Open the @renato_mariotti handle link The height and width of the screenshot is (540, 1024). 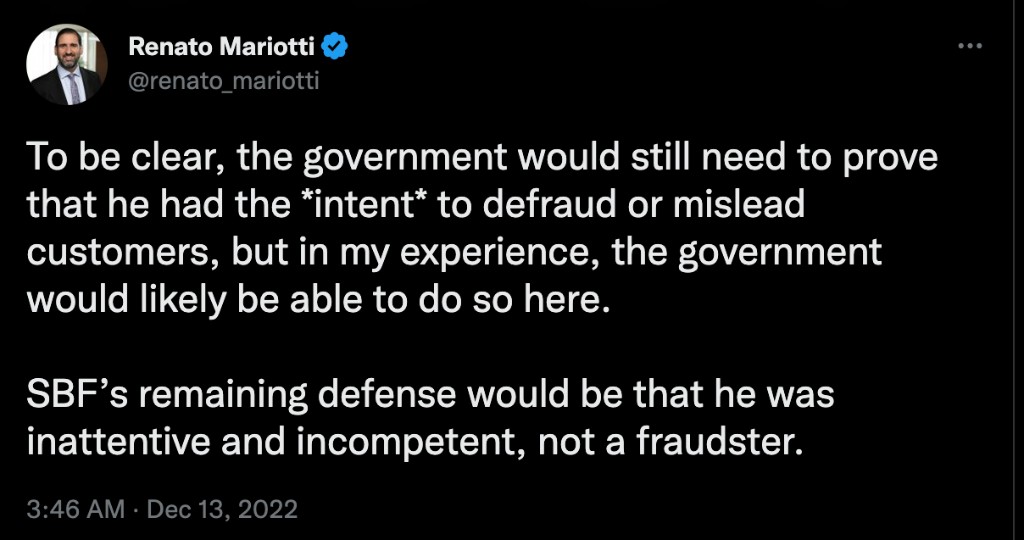pyautogui.click(x=224, y=80)
